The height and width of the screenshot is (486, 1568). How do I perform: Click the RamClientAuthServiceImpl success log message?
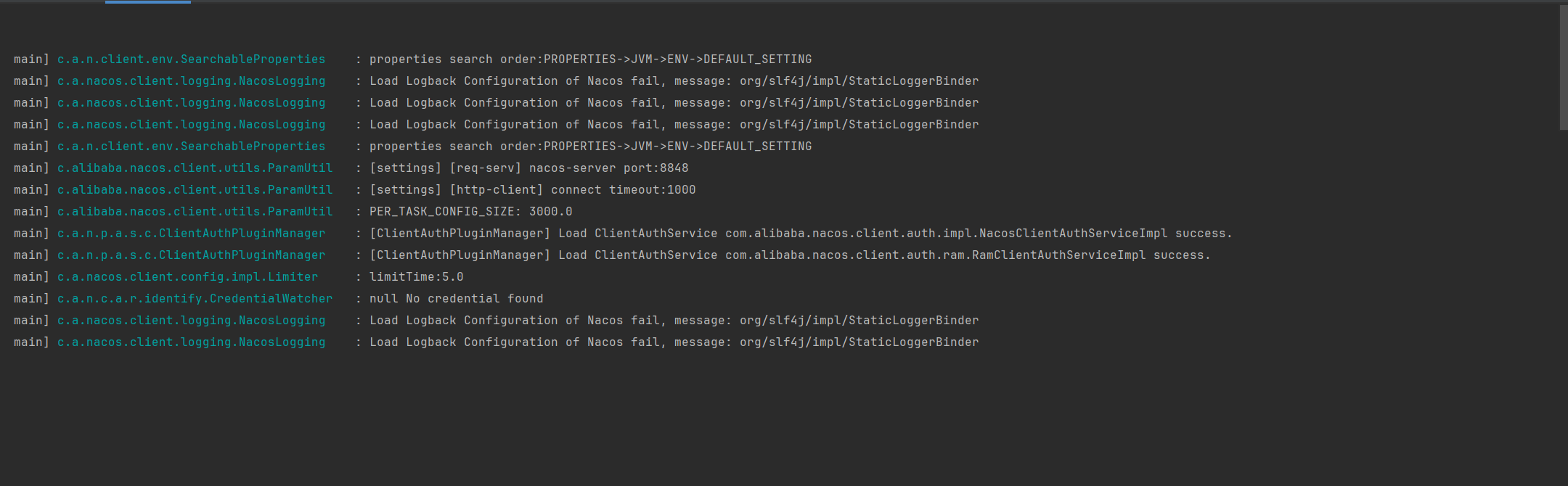(791, 255)
